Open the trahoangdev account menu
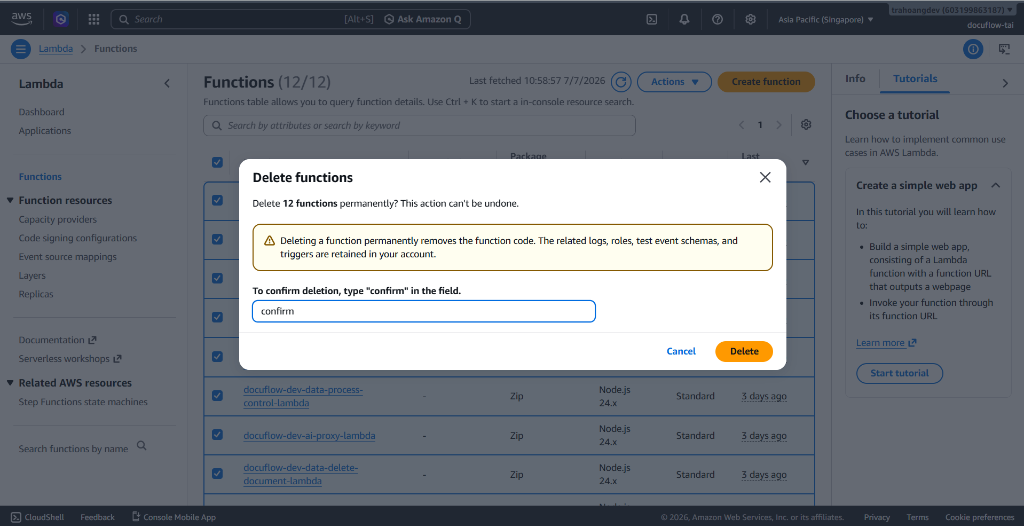This screenshot has width=1024, height=526. point(952,10)
